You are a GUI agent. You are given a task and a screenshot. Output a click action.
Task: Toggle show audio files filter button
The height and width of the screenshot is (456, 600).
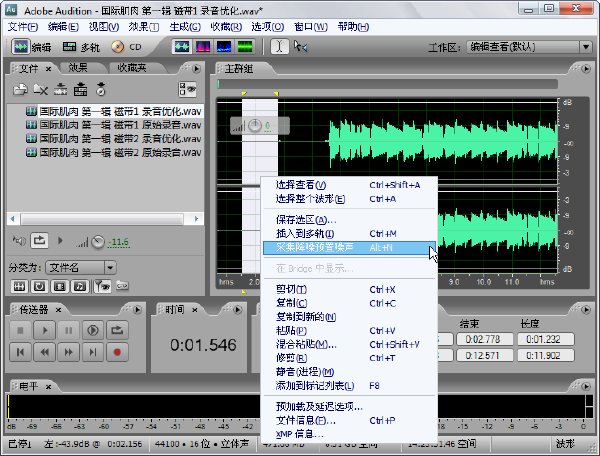(20, 286)
